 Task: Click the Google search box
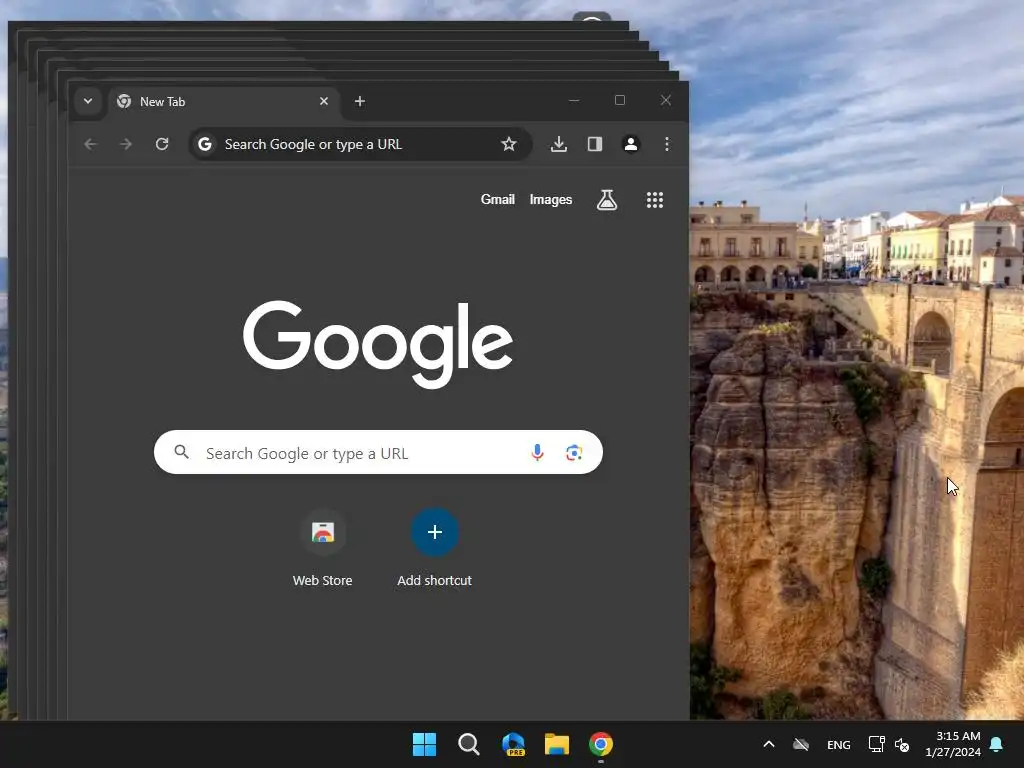click(x=378, y=452)
